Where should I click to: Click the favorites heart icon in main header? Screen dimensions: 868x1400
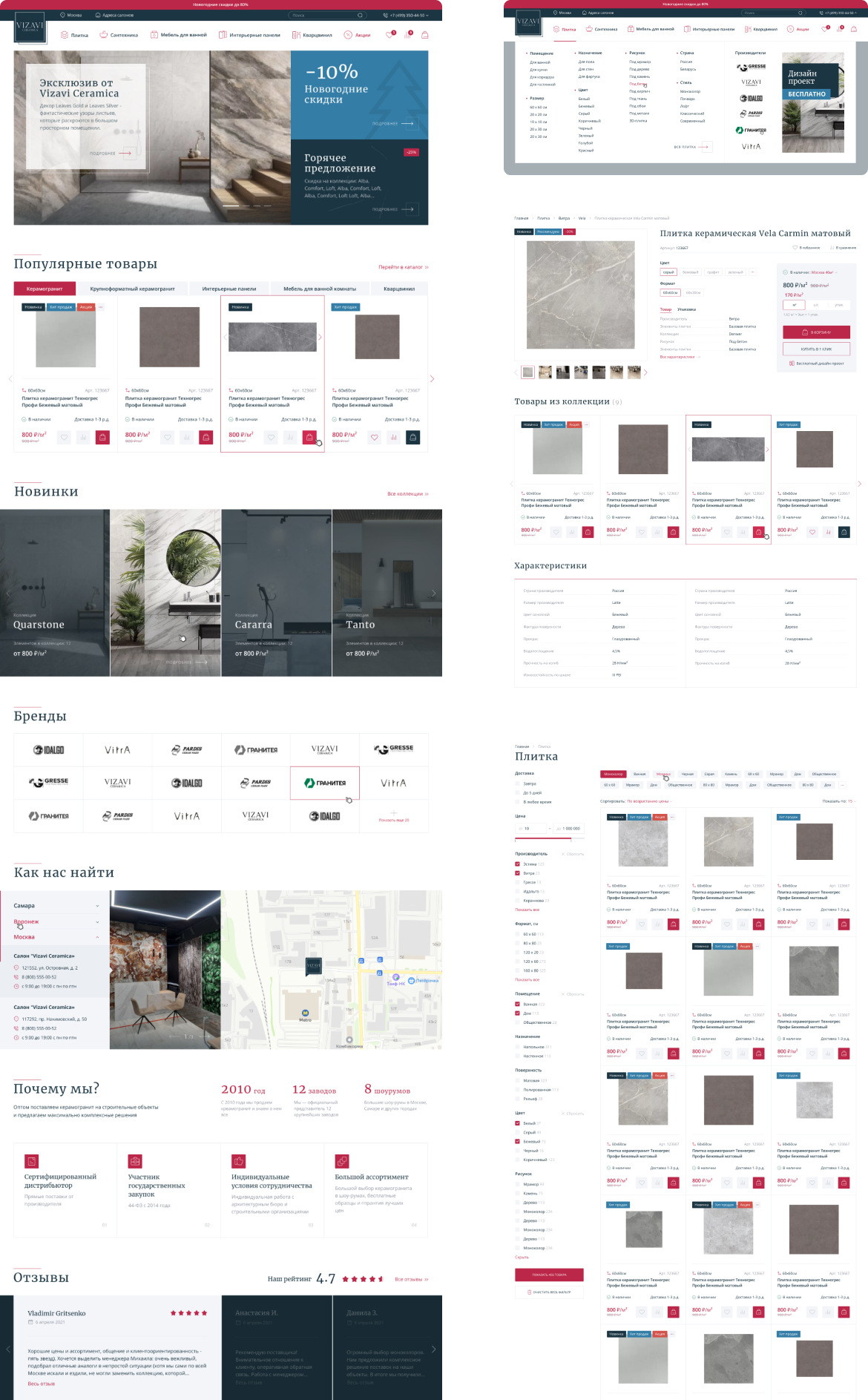[389, 35]
